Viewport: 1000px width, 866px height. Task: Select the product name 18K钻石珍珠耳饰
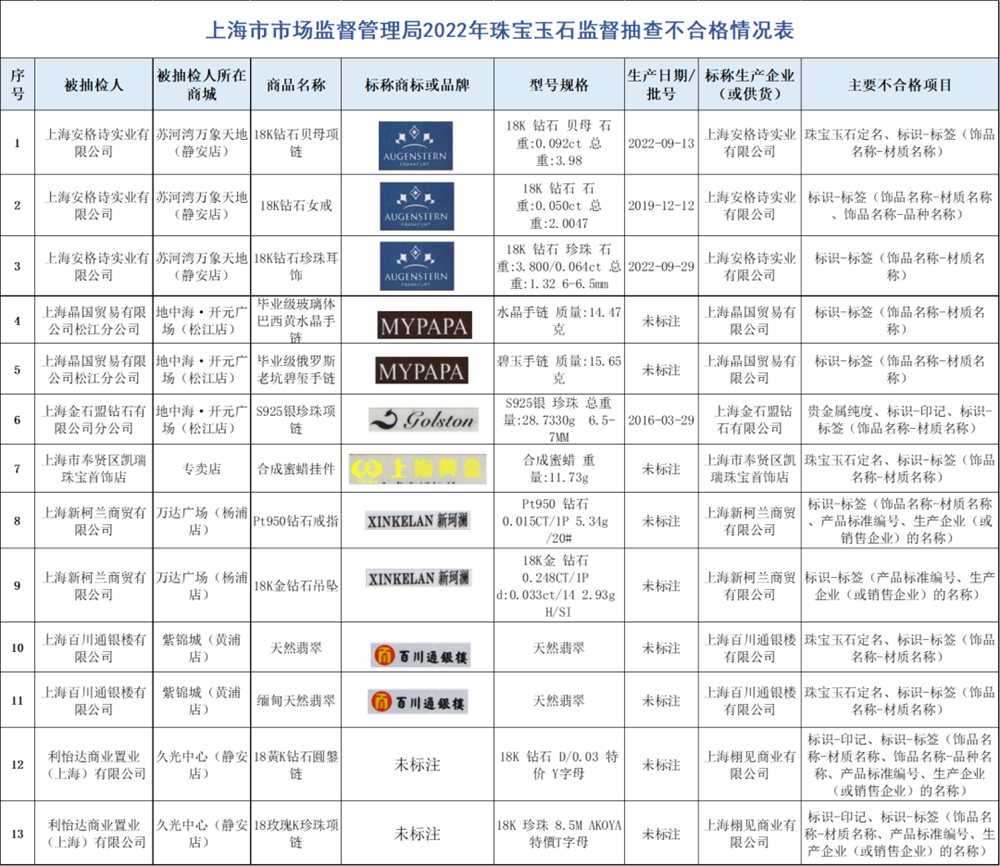click(296, 267)
